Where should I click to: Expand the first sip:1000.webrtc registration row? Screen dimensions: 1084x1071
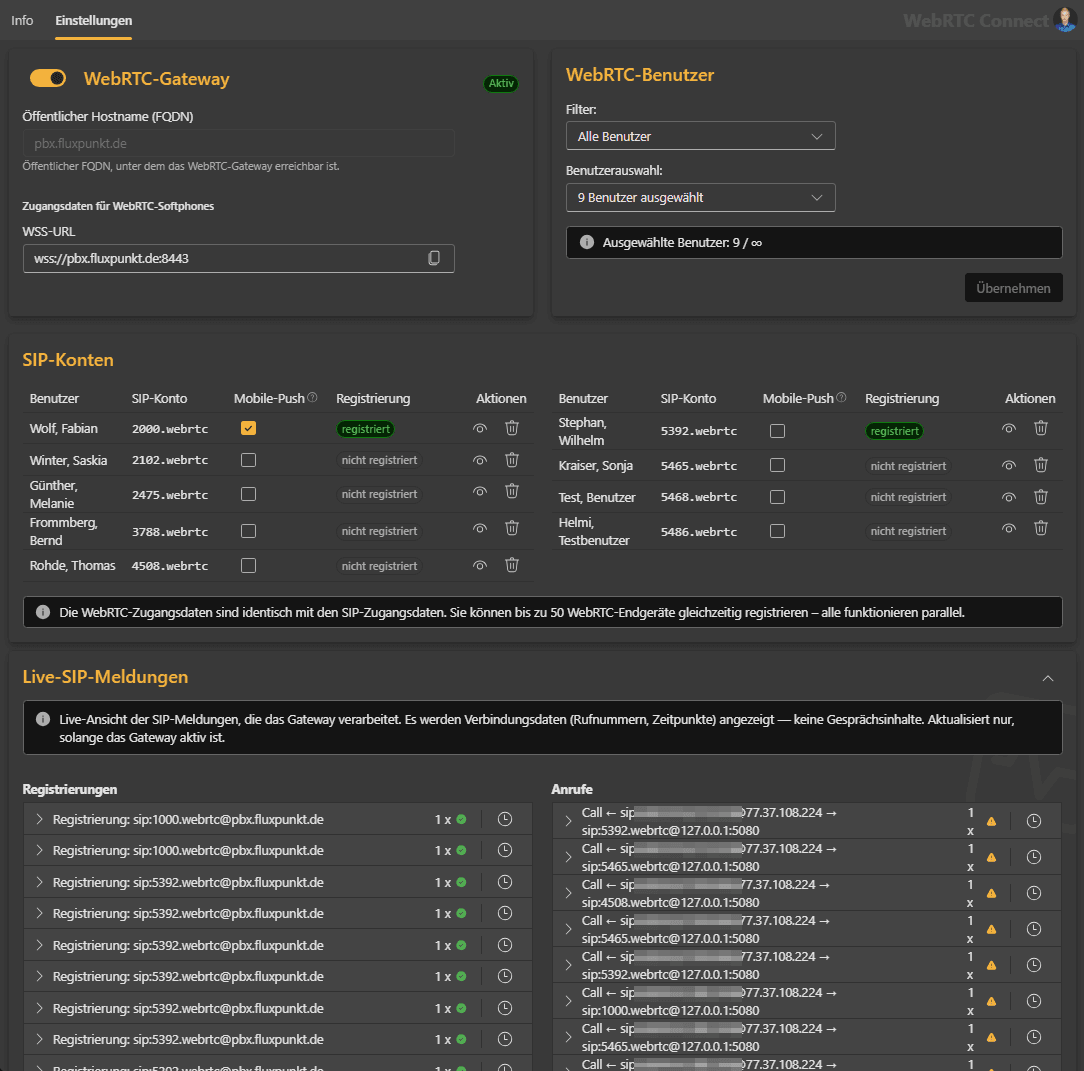39,819
